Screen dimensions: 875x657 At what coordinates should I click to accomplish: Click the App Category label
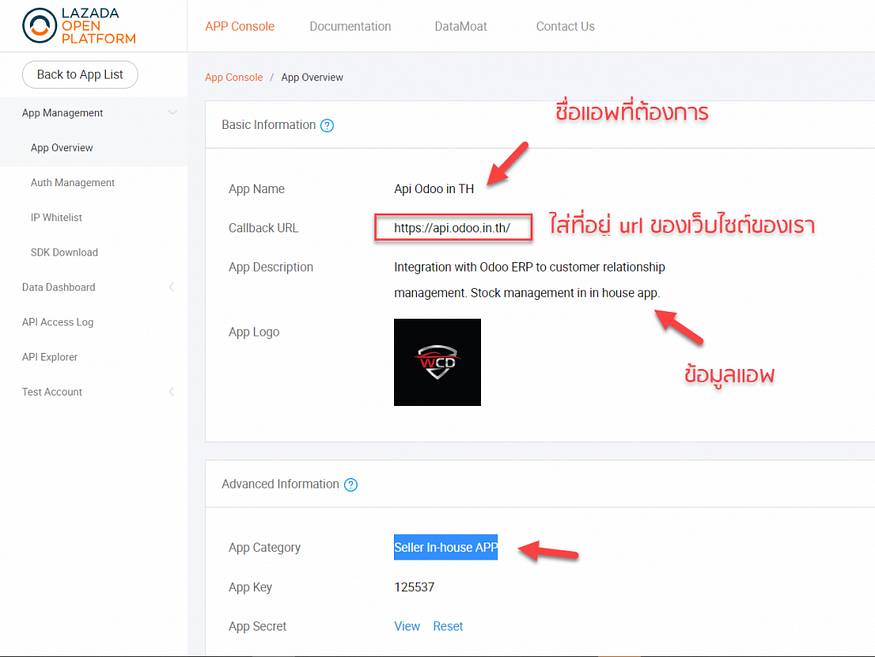[265, 548]
